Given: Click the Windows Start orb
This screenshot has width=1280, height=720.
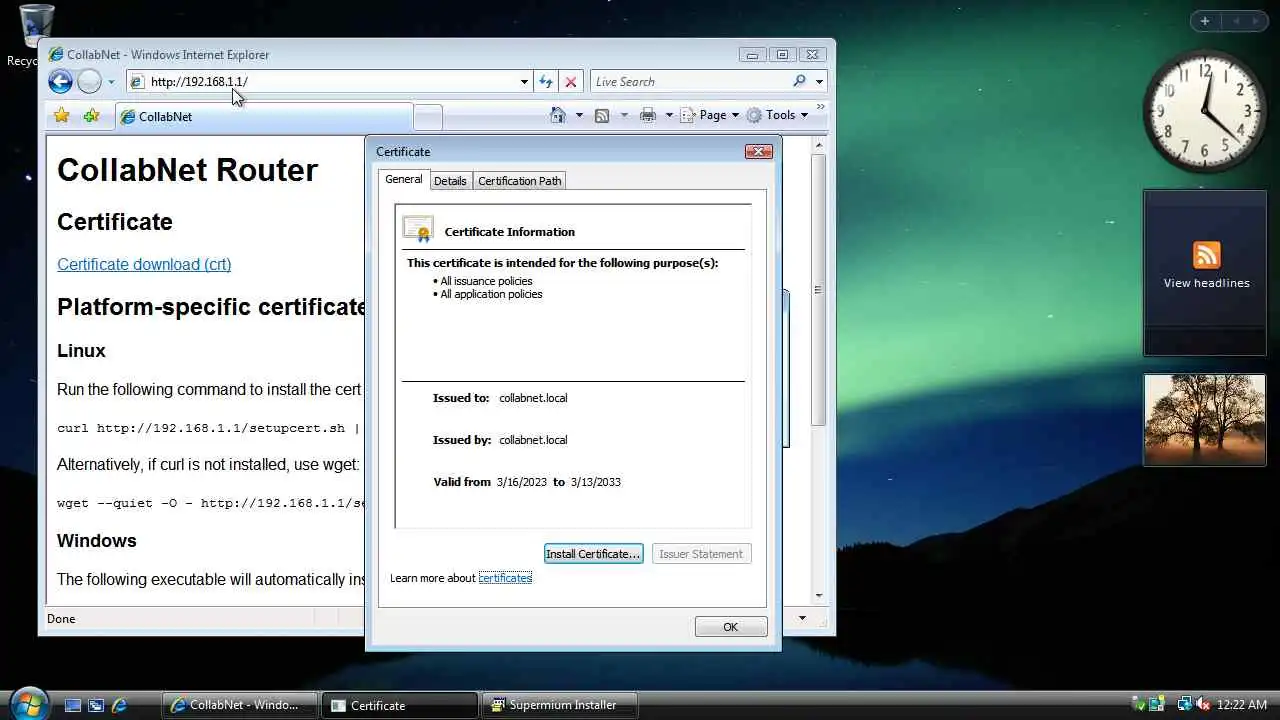Looking at the screenshot, I should [28, 703].
